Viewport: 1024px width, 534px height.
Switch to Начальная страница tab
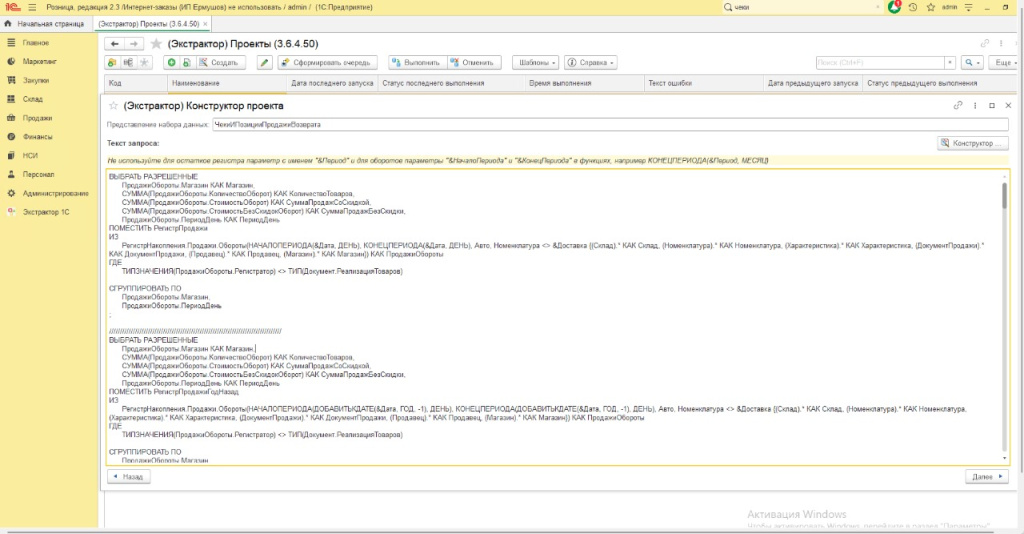pos(46,23)
